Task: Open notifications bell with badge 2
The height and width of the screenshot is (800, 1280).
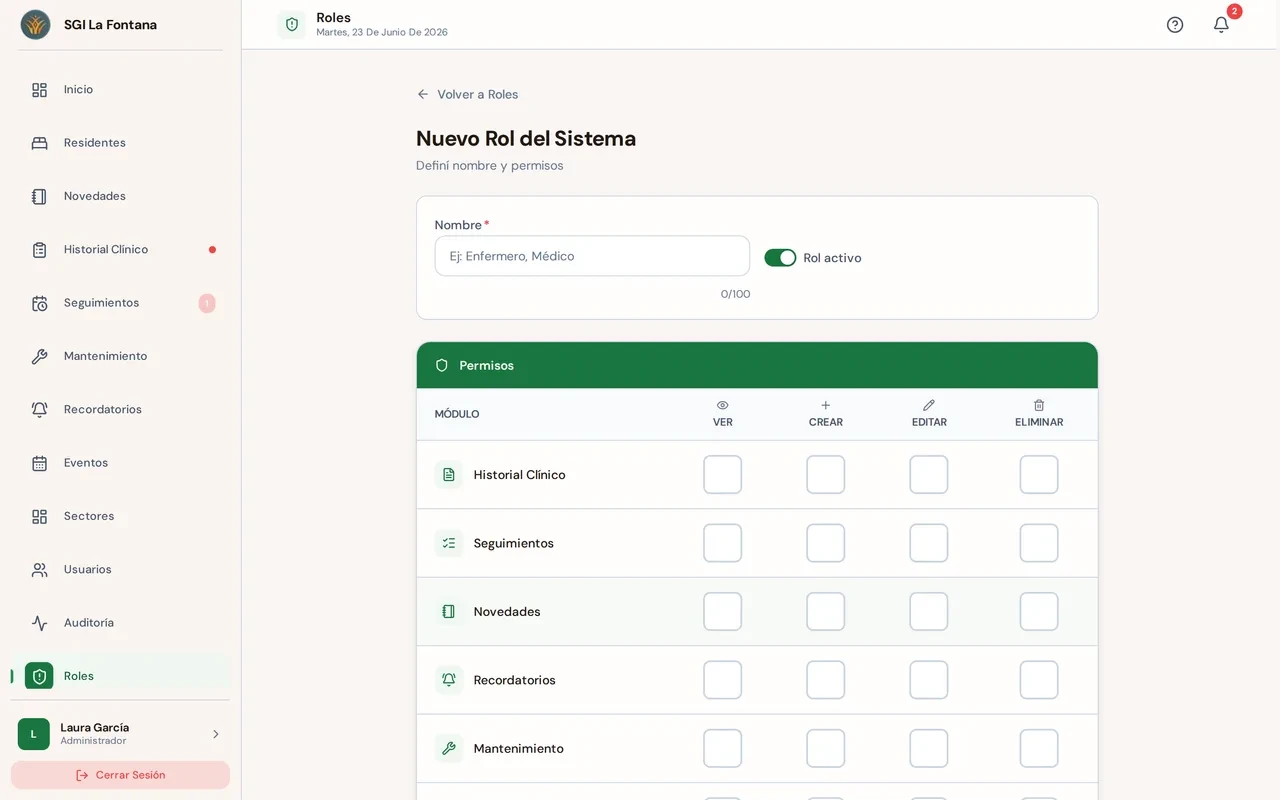Action: tap(1221, 24)
